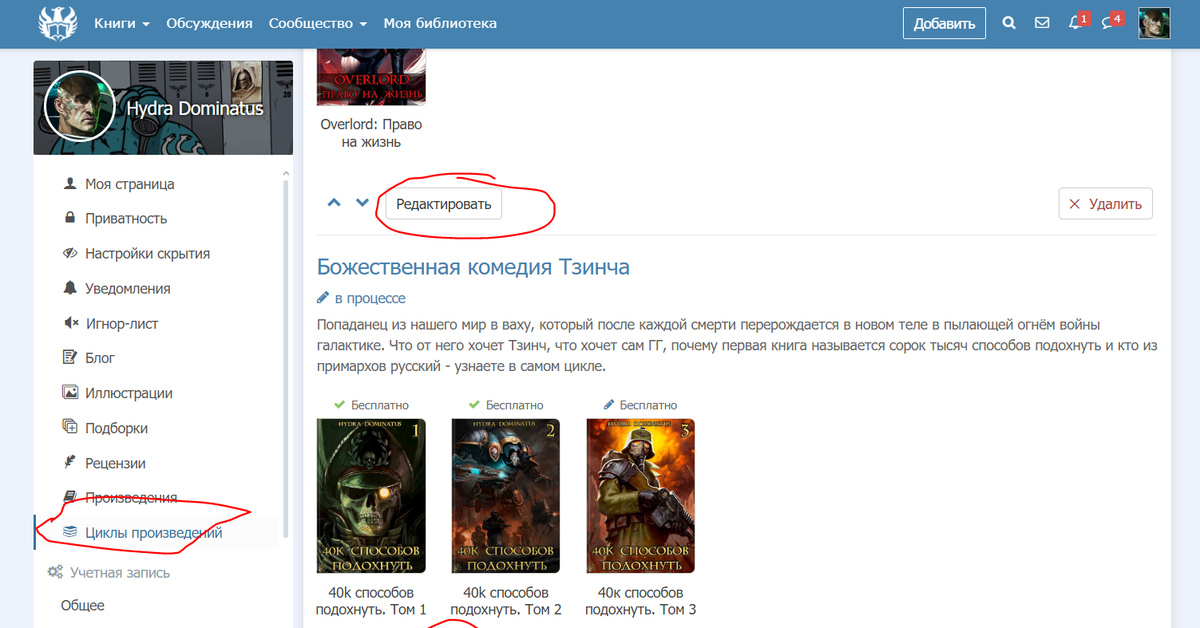Open Приватность settings in sidebar
Viewport: 1200px width, 628px height.
126,218
